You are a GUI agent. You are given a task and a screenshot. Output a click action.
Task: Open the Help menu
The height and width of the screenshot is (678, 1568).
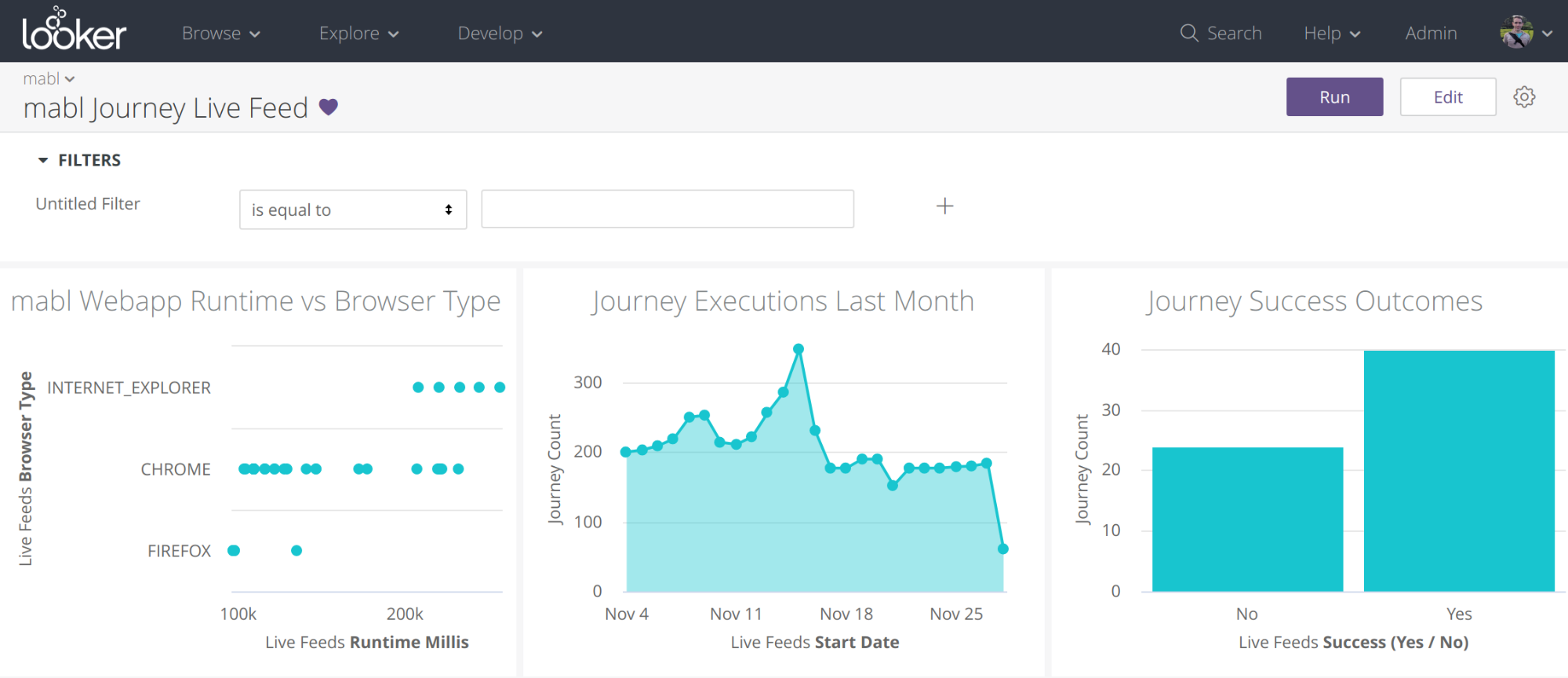point(1332,33)
